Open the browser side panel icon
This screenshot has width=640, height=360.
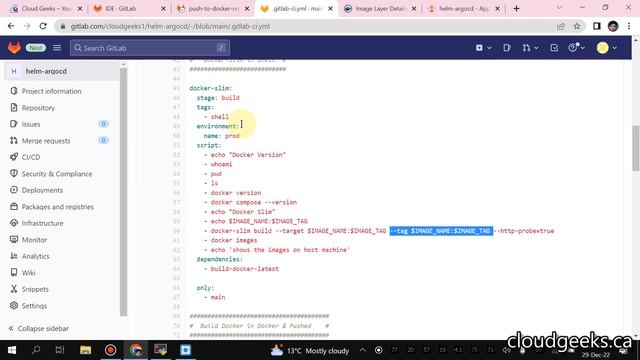[597, 26]
